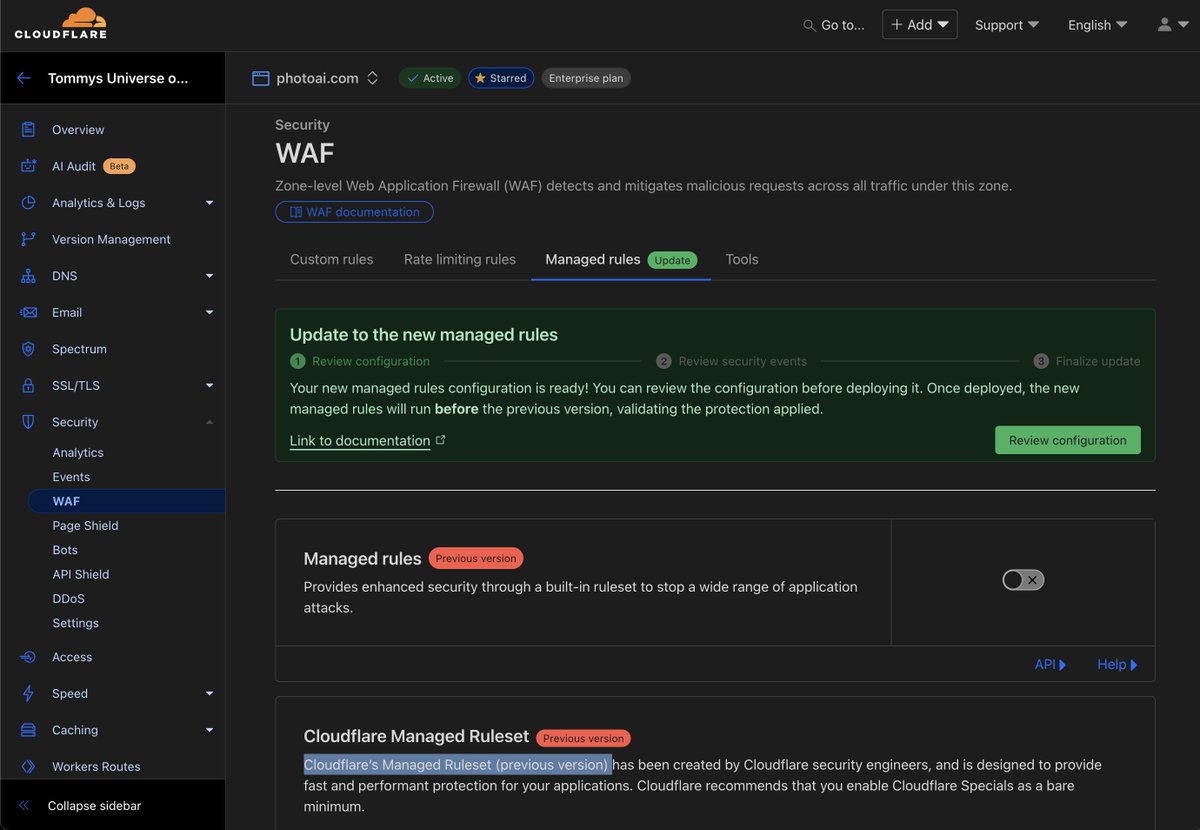
Task: Expand the DNS sidebar section
Action: 209,276
